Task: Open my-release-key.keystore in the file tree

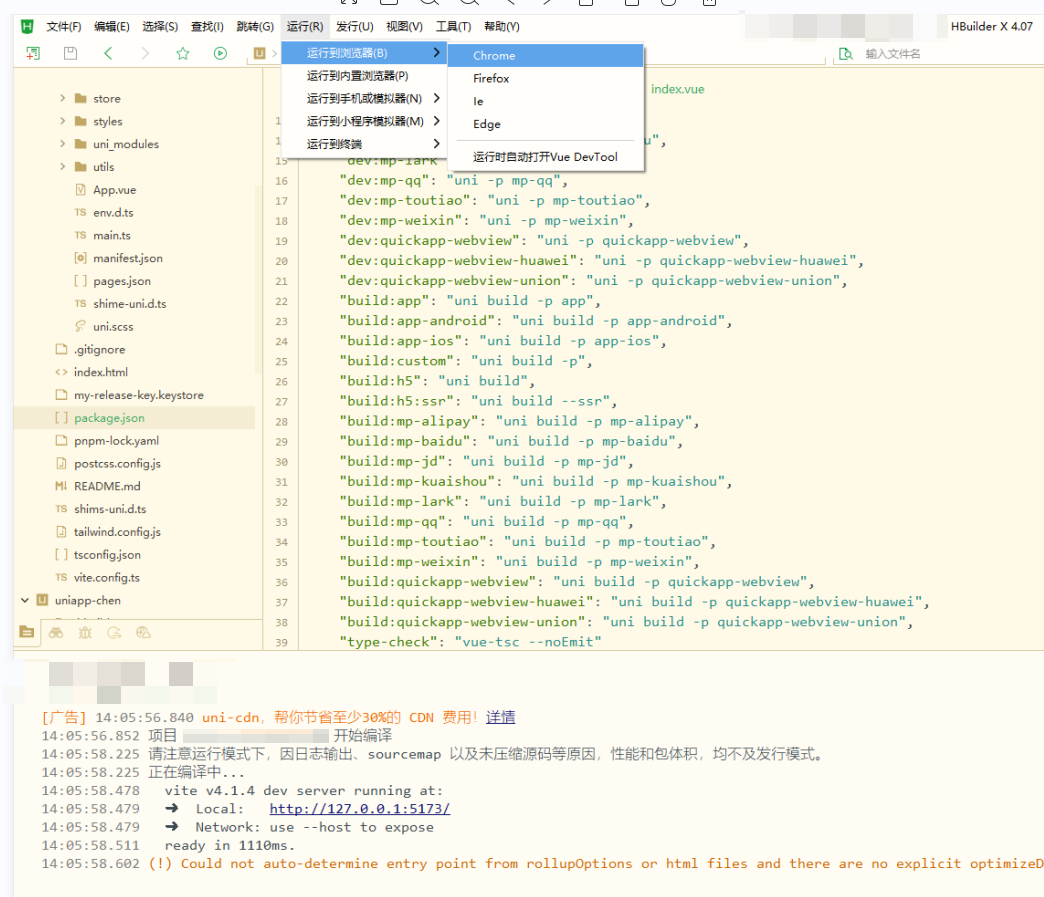Action: point(138,395)
